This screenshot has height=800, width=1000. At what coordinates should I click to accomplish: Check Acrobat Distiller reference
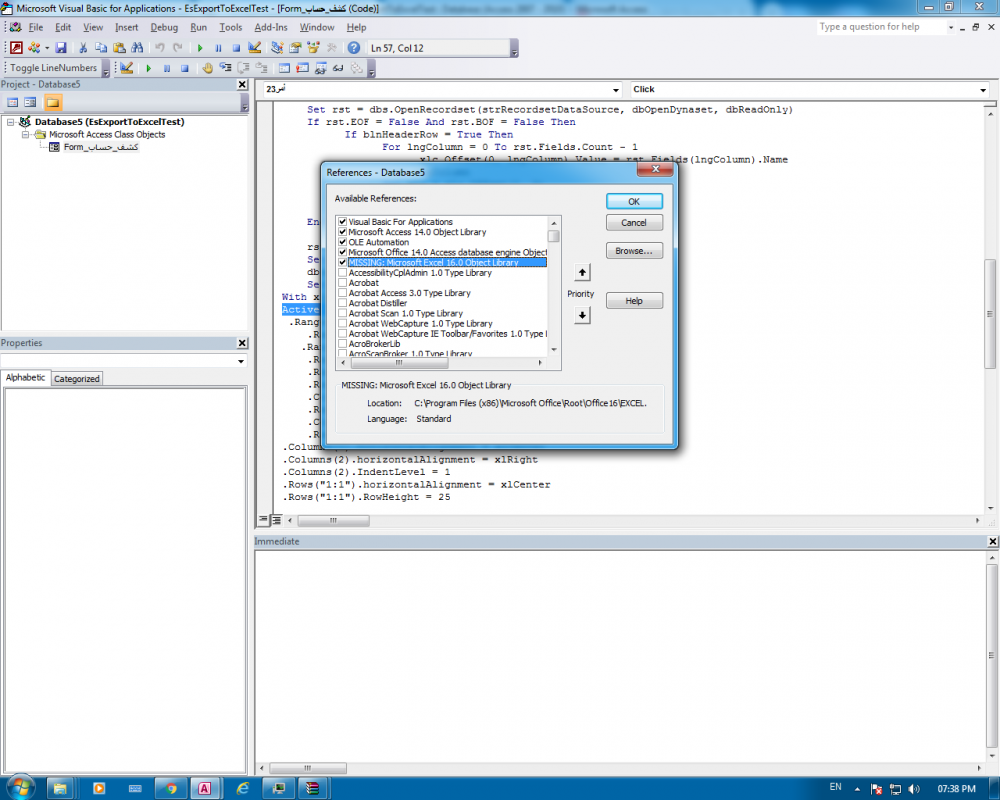[x=342, y=304]
